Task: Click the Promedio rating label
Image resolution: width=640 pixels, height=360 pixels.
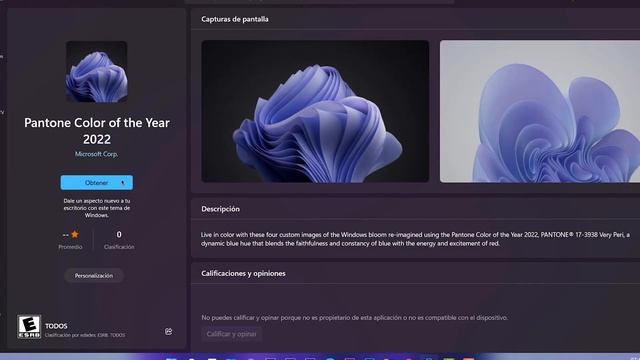Action: click(70, 247)
